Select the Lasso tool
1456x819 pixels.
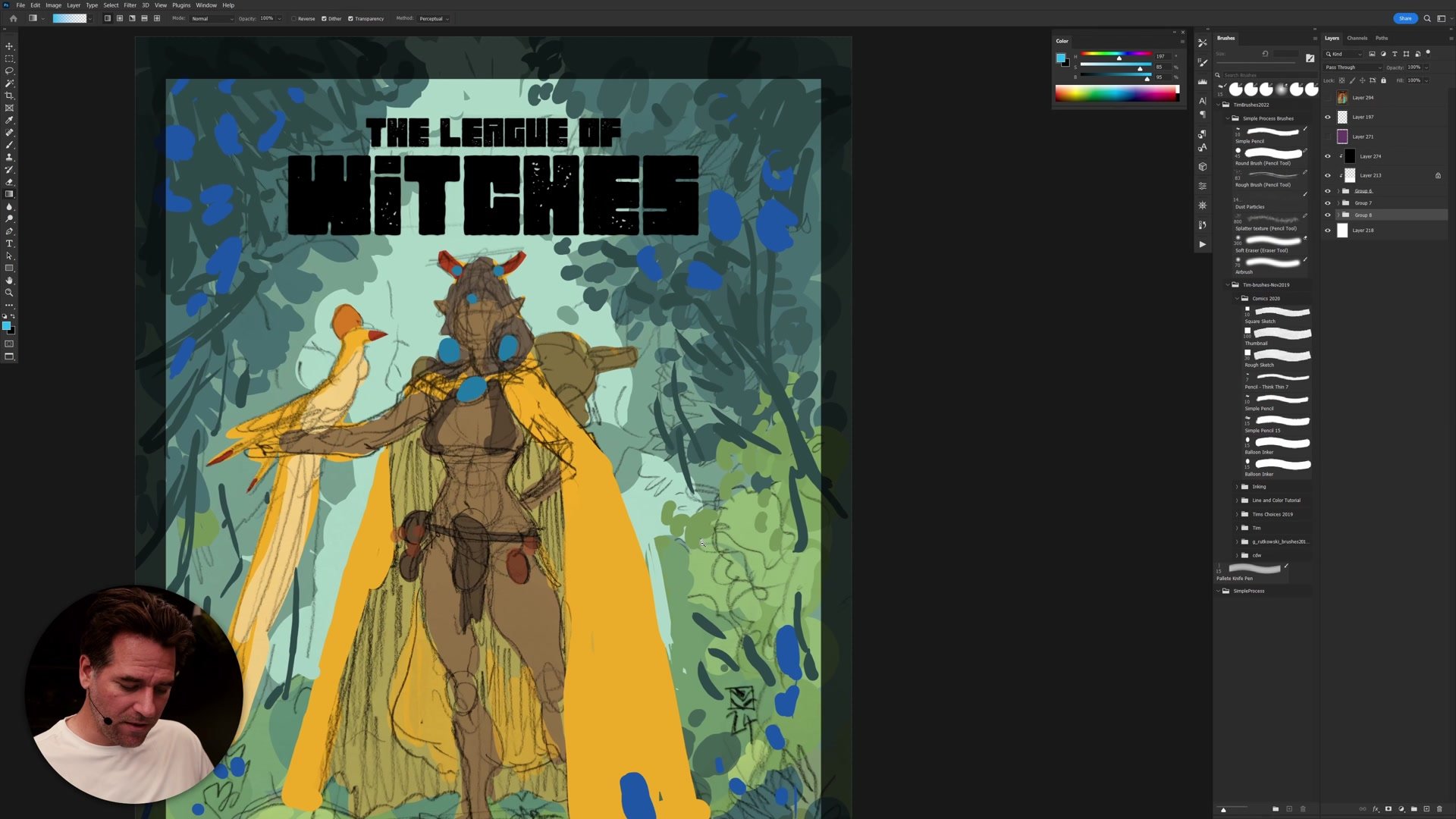coord(10,71)
